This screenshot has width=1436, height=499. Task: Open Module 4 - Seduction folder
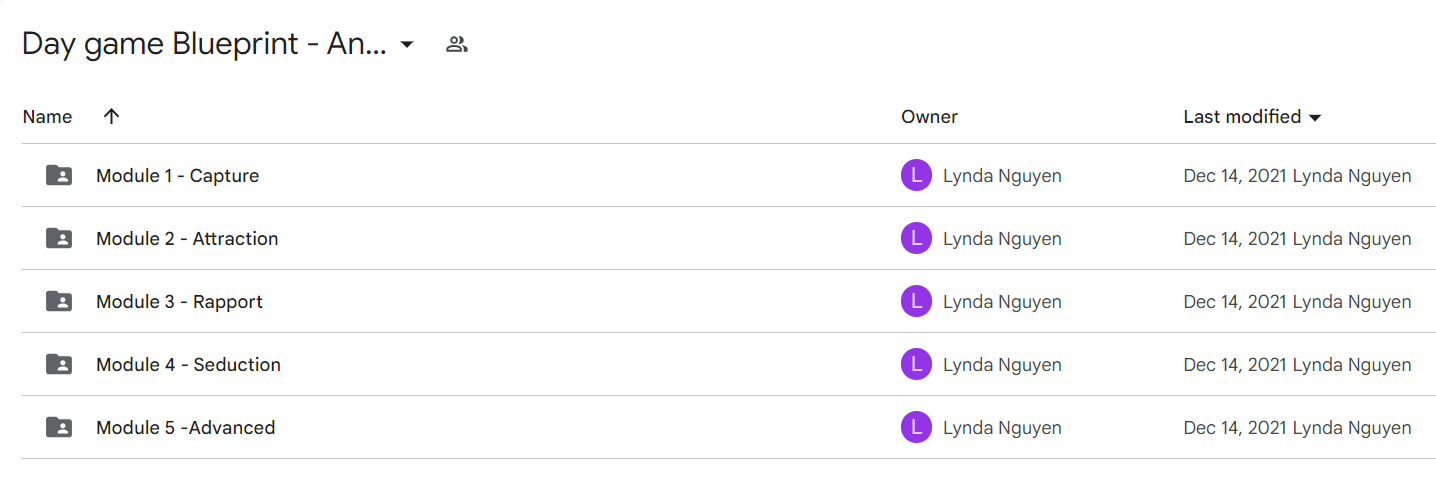coord(188,365)
